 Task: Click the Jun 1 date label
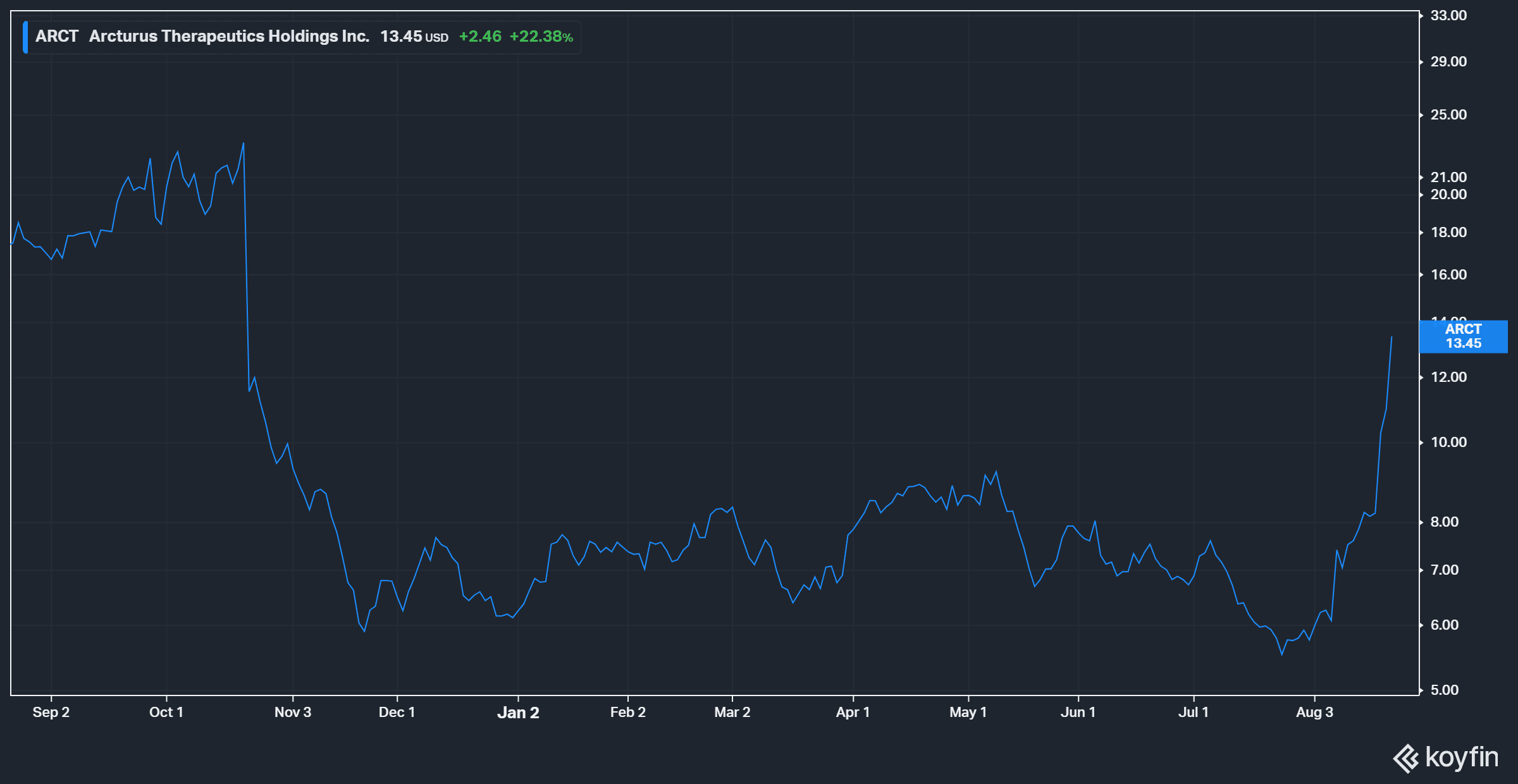[x=1078, y=713]
